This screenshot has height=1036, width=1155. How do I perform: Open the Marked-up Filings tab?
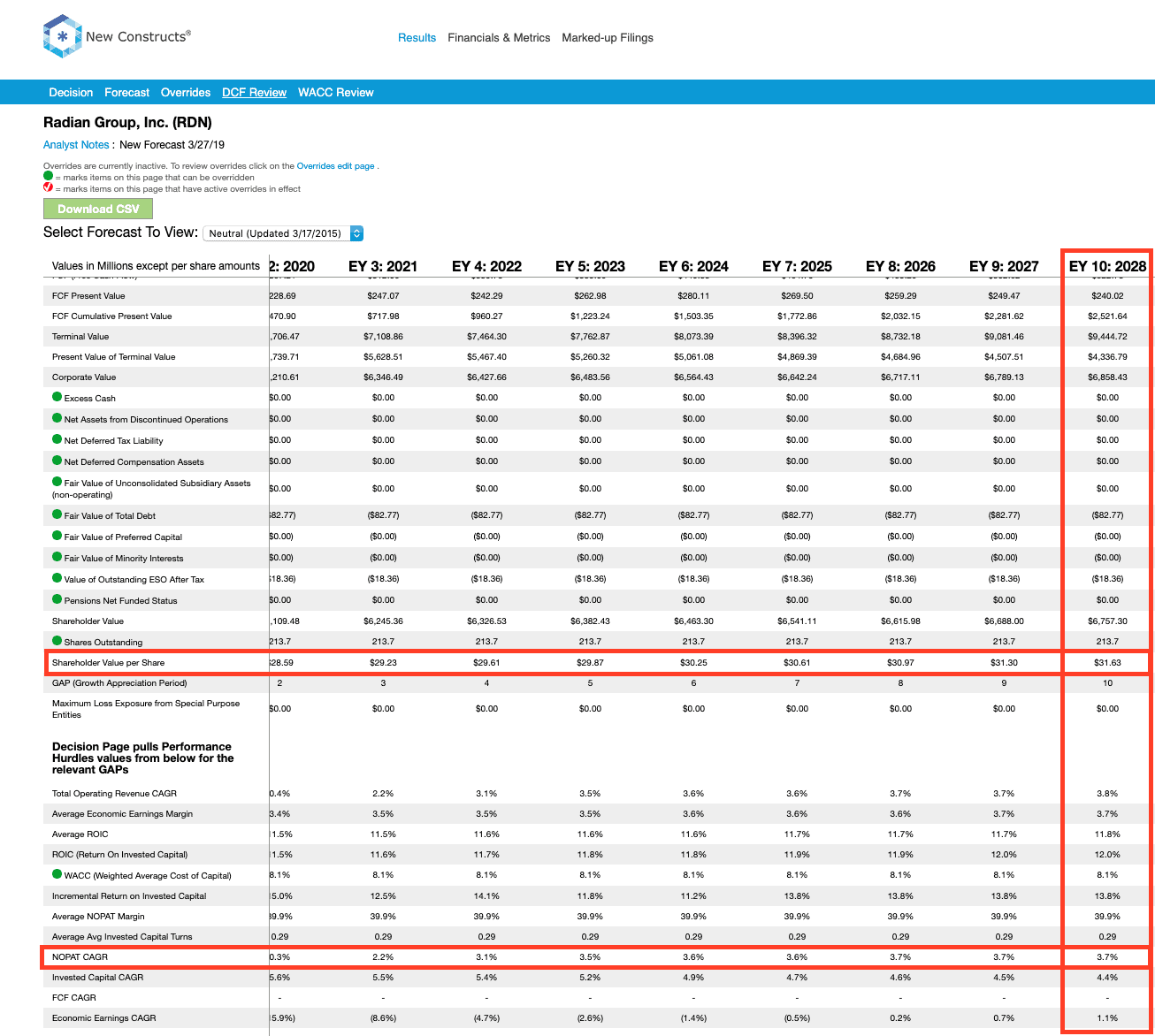pyautogui.click(x=608, y=38)
